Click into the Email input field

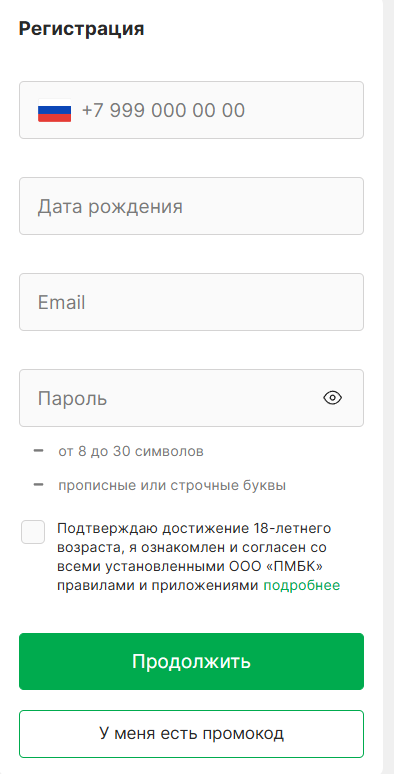coord(192,302)
